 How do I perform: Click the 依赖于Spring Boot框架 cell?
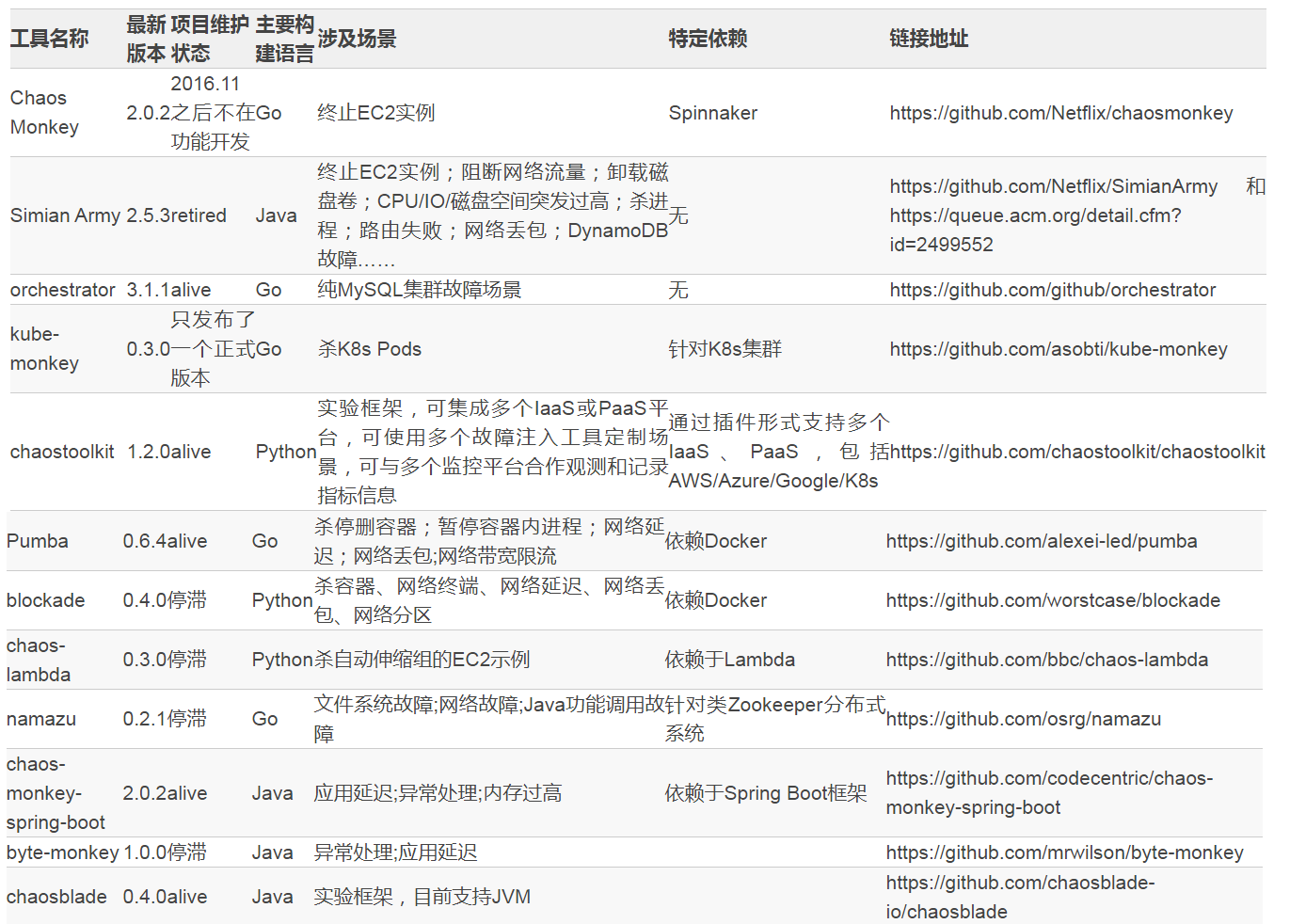pos(766,793)
